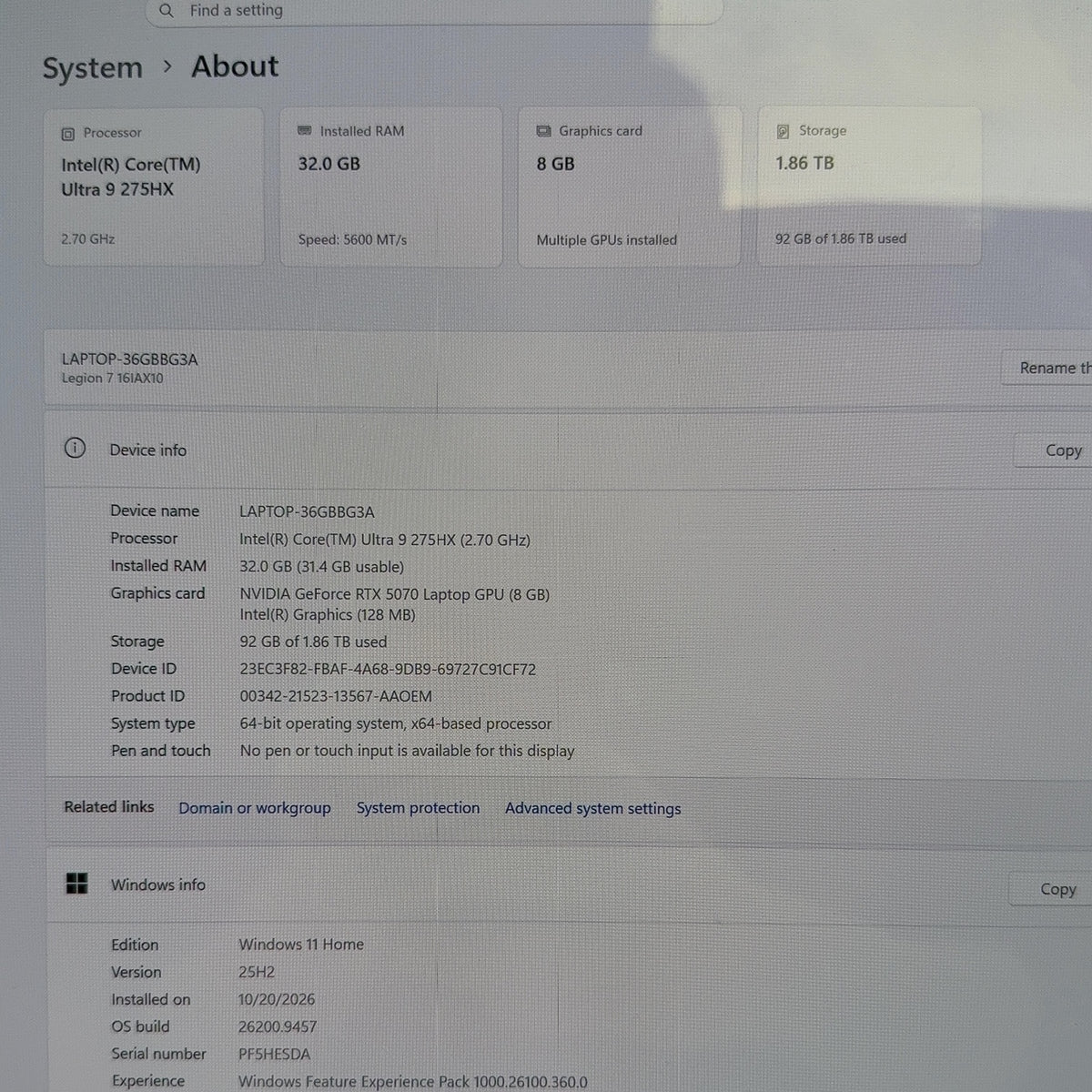Screen dimensions: 1092x1092
Task: Click the Serial number label
Action: coord(158,1054)
